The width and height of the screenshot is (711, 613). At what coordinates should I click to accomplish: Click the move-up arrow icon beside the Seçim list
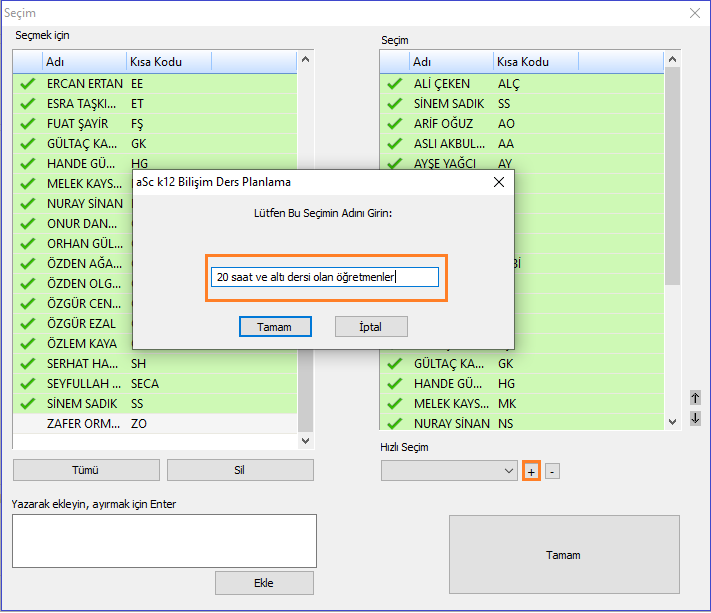(695, 398)
